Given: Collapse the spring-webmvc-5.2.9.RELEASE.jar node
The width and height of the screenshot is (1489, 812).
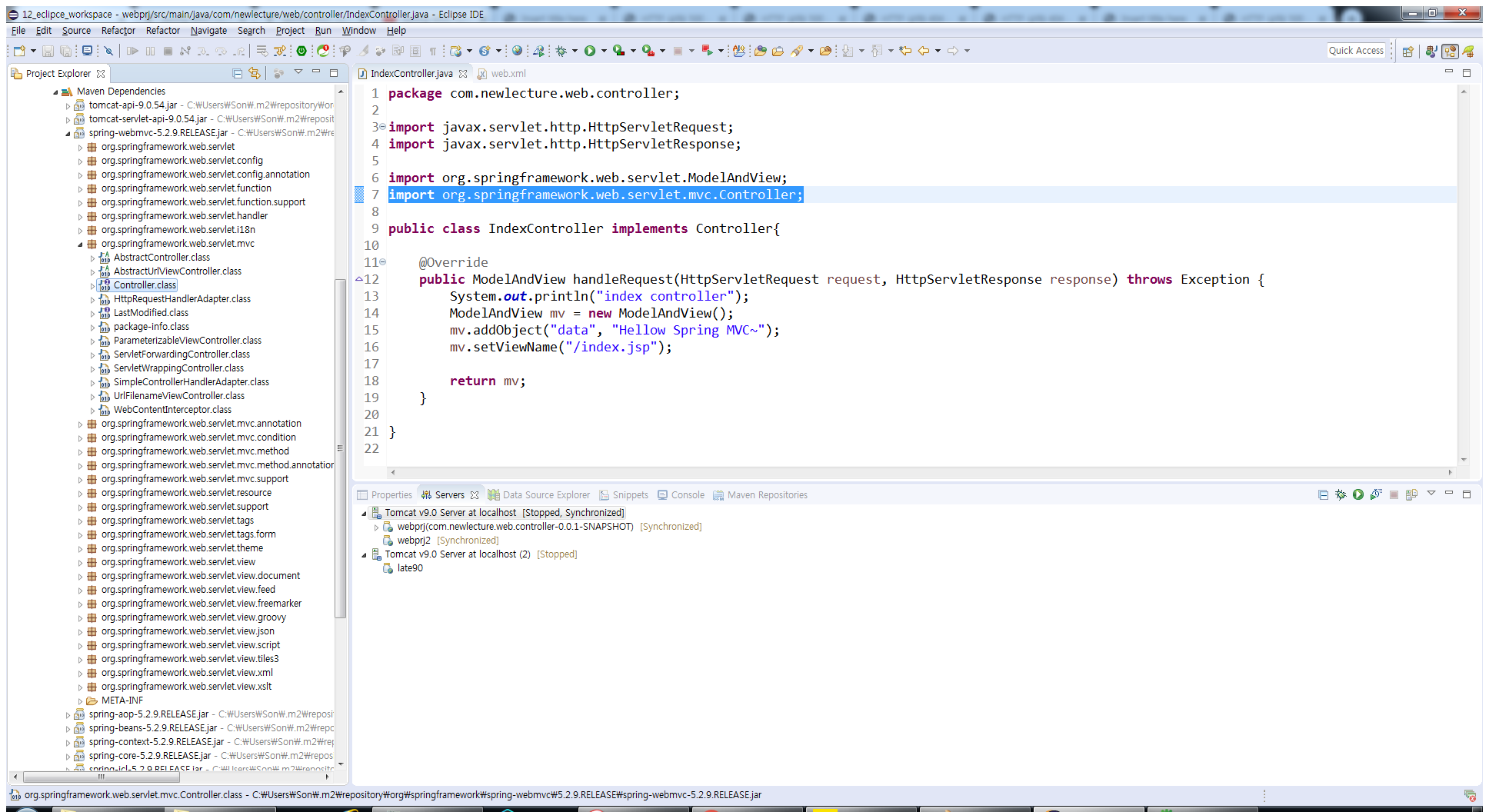Looking at the screenshot, I should point(68,133).
